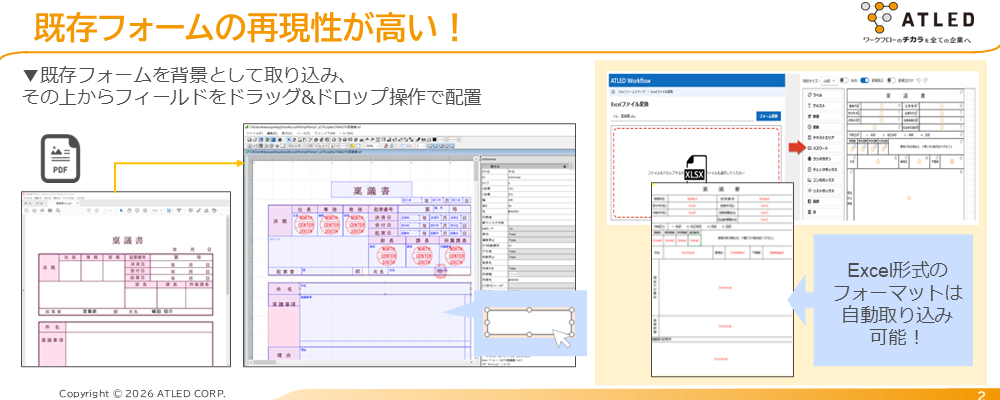Toggle the first switch beside paper size dropdown
This screenshot has height=400, width=1000.
click(844, 80)
